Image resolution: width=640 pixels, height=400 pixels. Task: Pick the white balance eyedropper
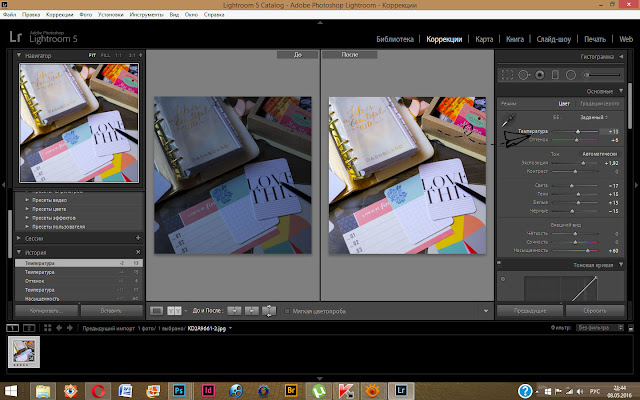(508, 120)
